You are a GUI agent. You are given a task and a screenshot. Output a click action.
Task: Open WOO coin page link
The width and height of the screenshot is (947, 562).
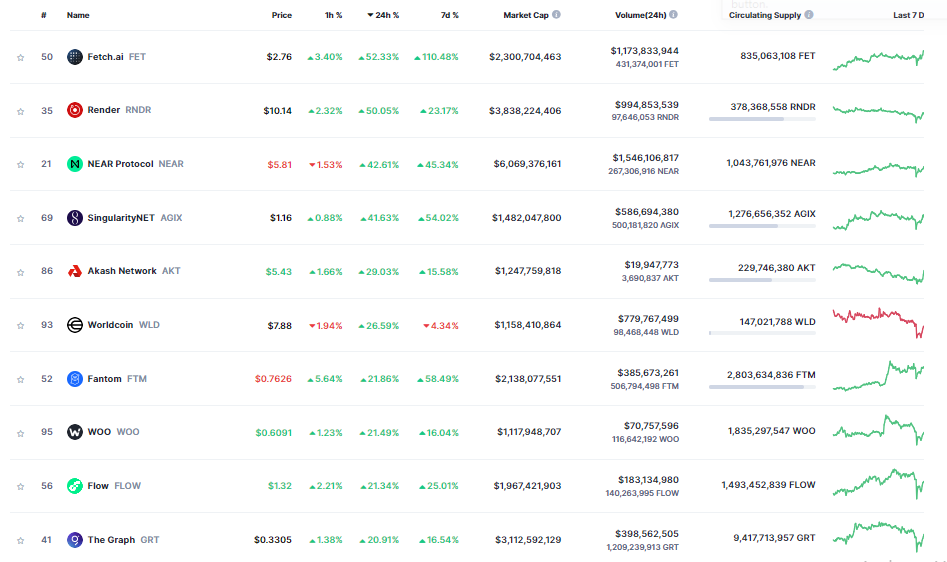(x=103, y=432)
